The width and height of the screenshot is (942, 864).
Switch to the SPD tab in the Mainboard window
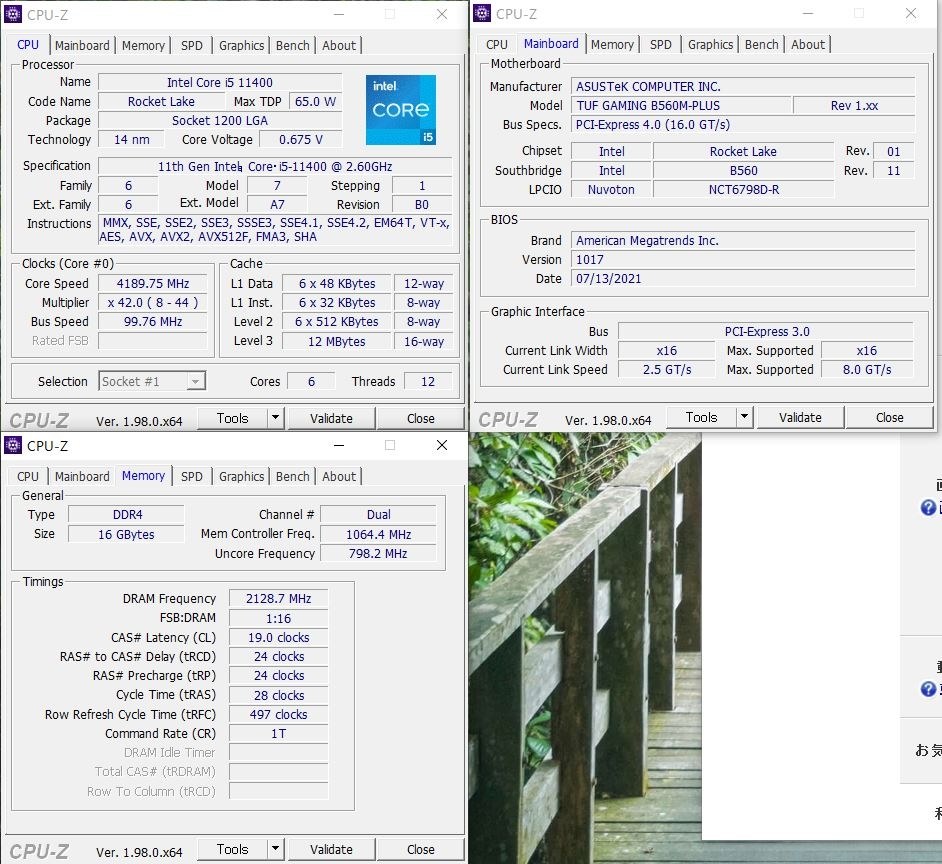point(661,44)
